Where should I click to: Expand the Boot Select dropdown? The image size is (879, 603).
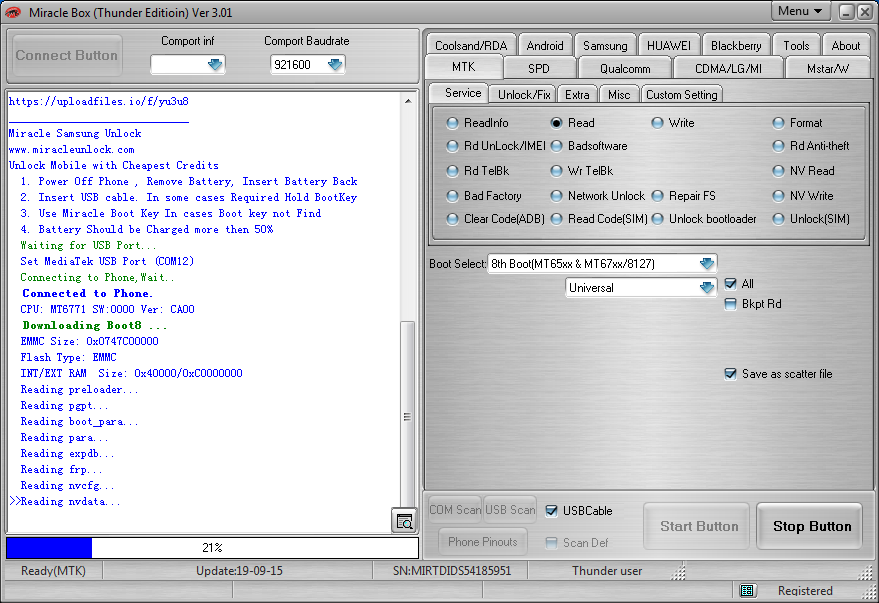coord(707,263)
